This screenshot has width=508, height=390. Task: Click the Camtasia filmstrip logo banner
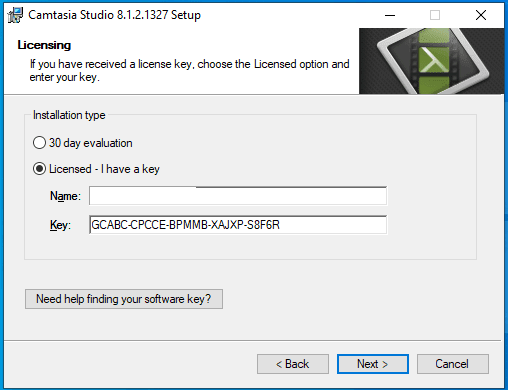[432, 61]
